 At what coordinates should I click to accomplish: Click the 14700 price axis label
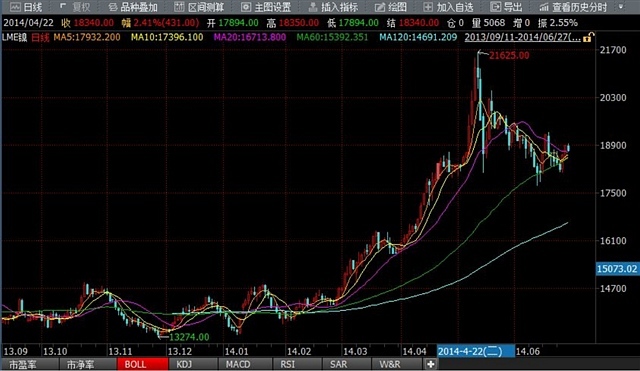click(613, 289)
